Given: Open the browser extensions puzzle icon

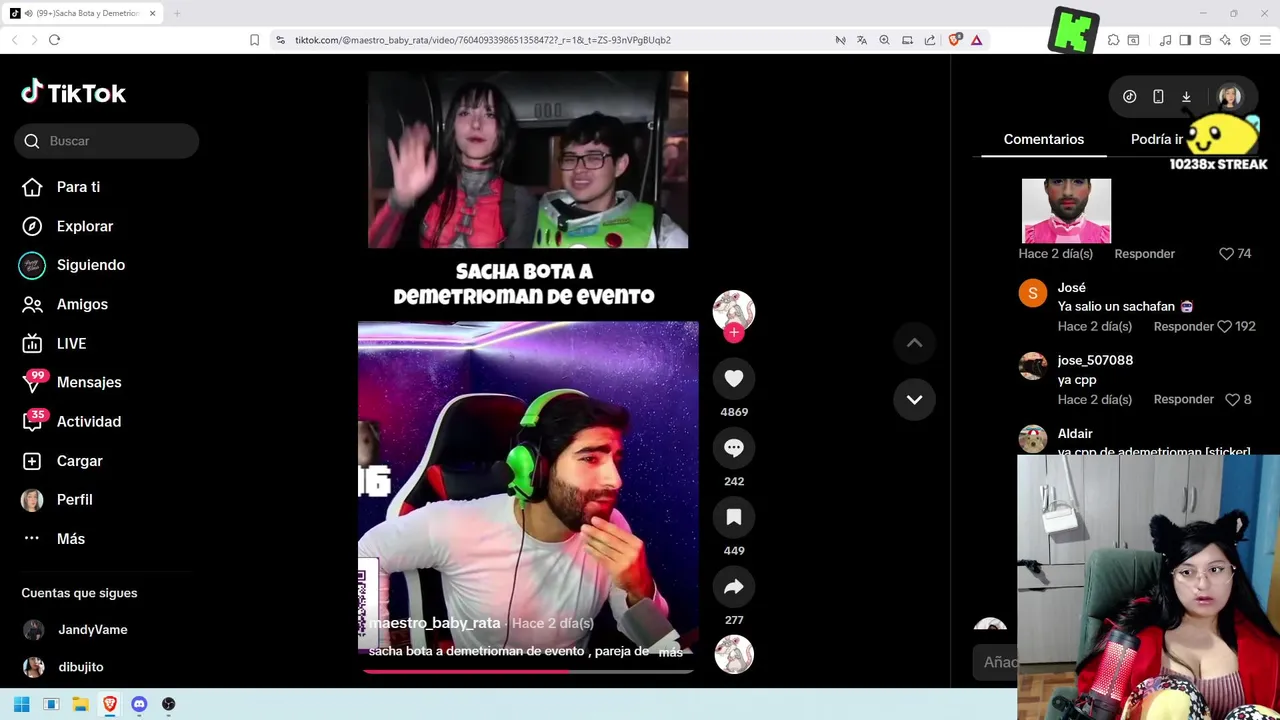Looking at the screenshot, I should click(x=1113, y=40).
